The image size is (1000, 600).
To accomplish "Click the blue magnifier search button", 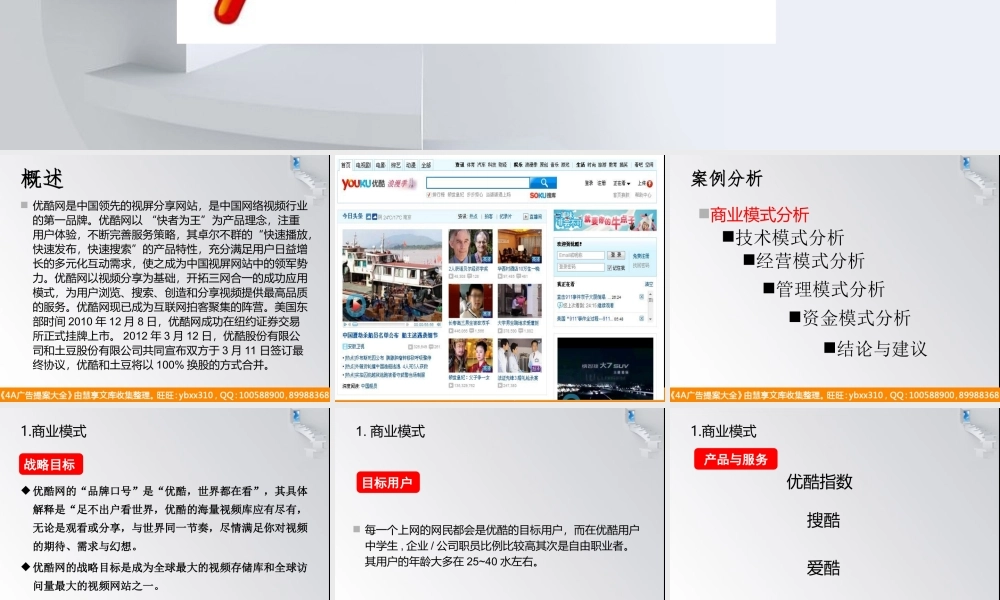I will pyautogui.click(x=543, y=183).
